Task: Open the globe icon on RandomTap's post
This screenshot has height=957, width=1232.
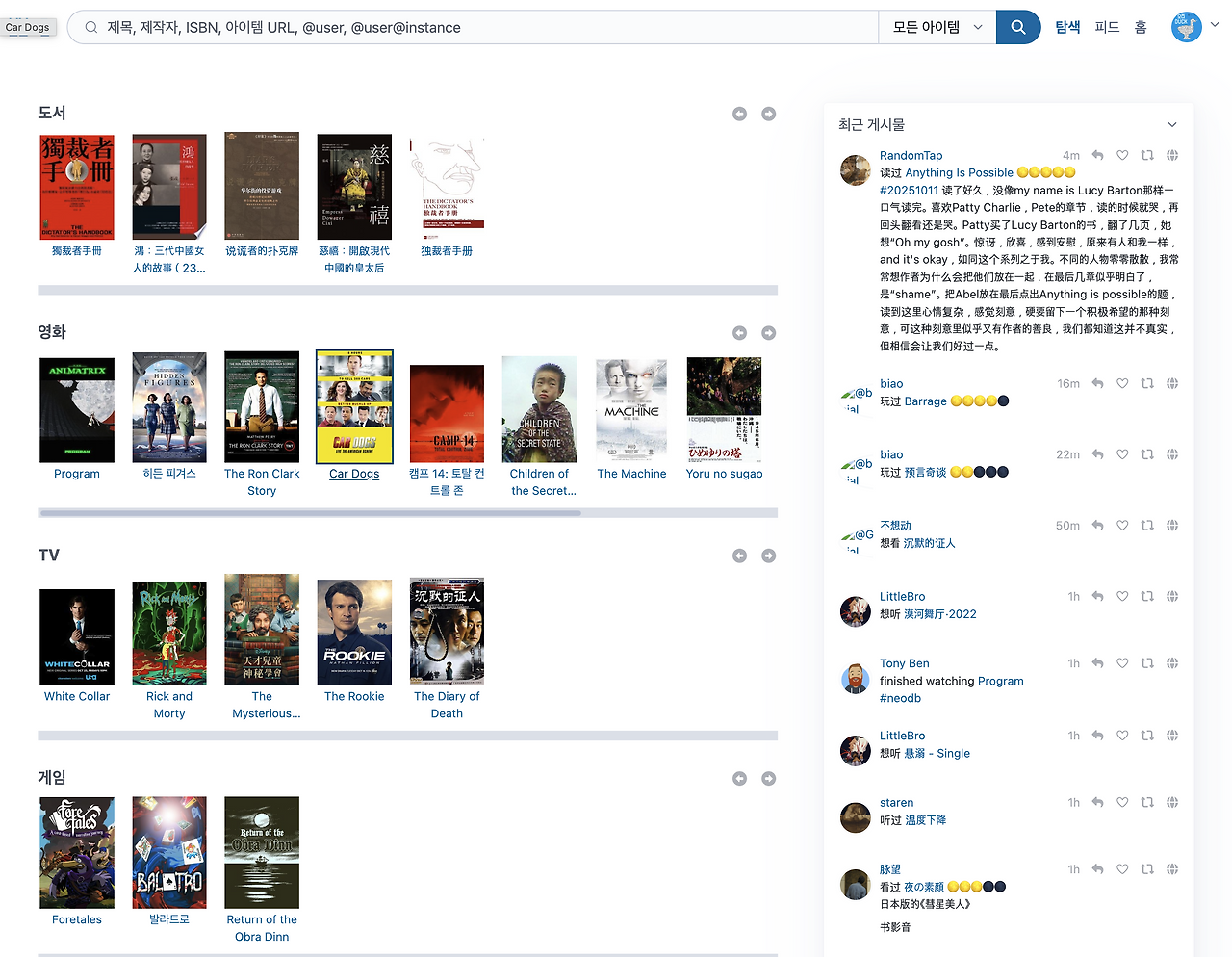Action: point(1172,155)
